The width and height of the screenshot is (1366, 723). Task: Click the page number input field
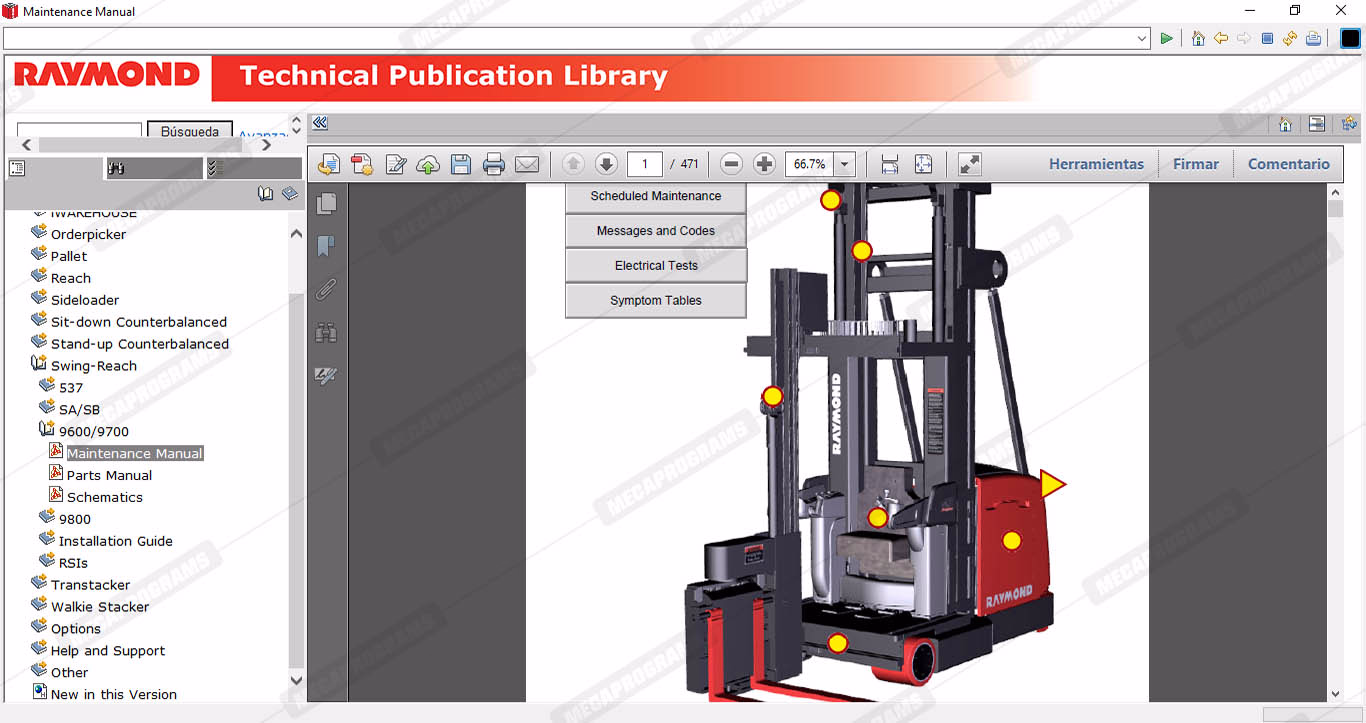click(645, 165)
